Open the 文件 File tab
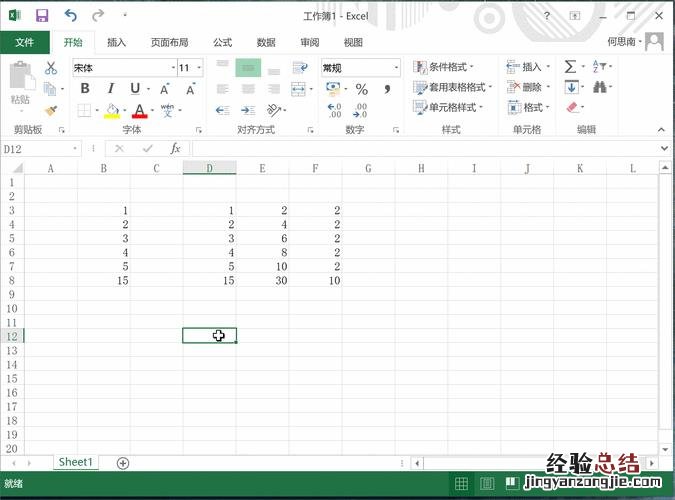Viewport: 675px width, 500px height. coord(25,42)
